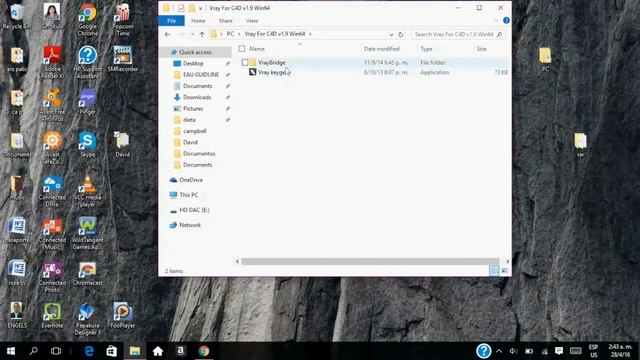640x360 pixels.
Task: Open the FooPlayer desktop shortcut
Action: coord(122,315)
